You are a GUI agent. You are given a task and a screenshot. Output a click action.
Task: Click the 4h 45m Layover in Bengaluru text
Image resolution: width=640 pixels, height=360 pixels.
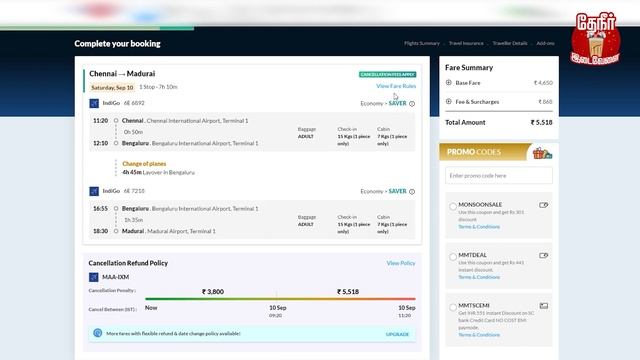[x=158, y=172]
